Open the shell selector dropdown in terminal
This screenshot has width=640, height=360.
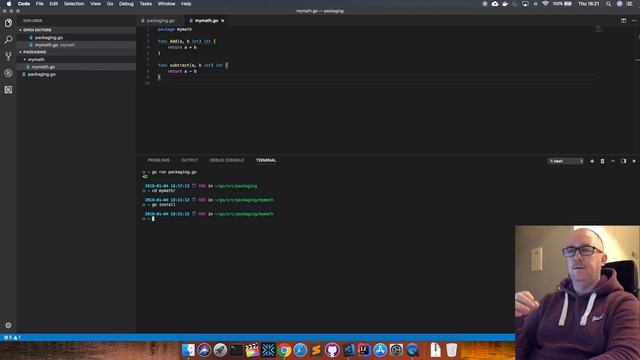(565, 161)
